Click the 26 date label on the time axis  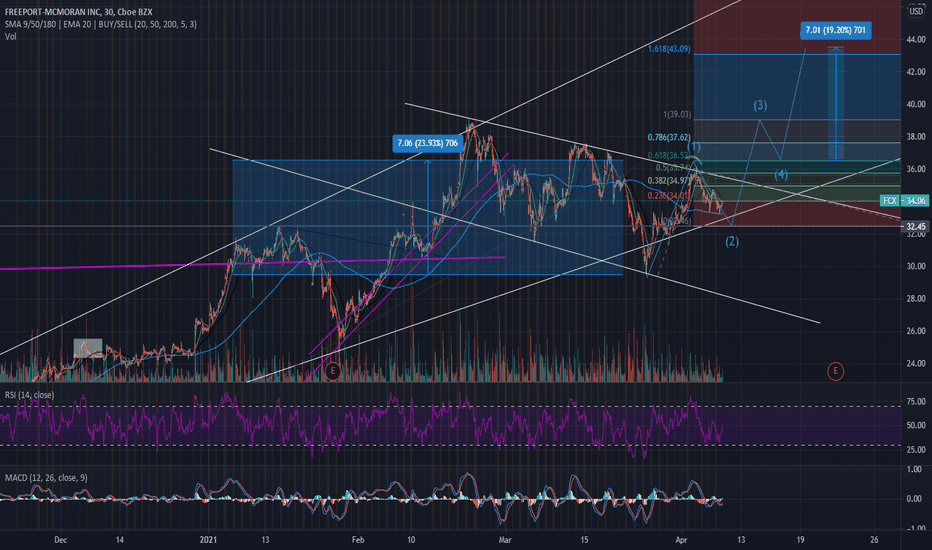click(x=874, y=540)
